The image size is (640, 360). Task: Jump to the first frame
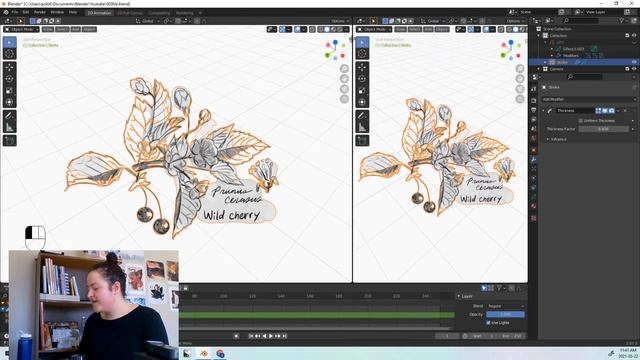[x=251, y=336]
